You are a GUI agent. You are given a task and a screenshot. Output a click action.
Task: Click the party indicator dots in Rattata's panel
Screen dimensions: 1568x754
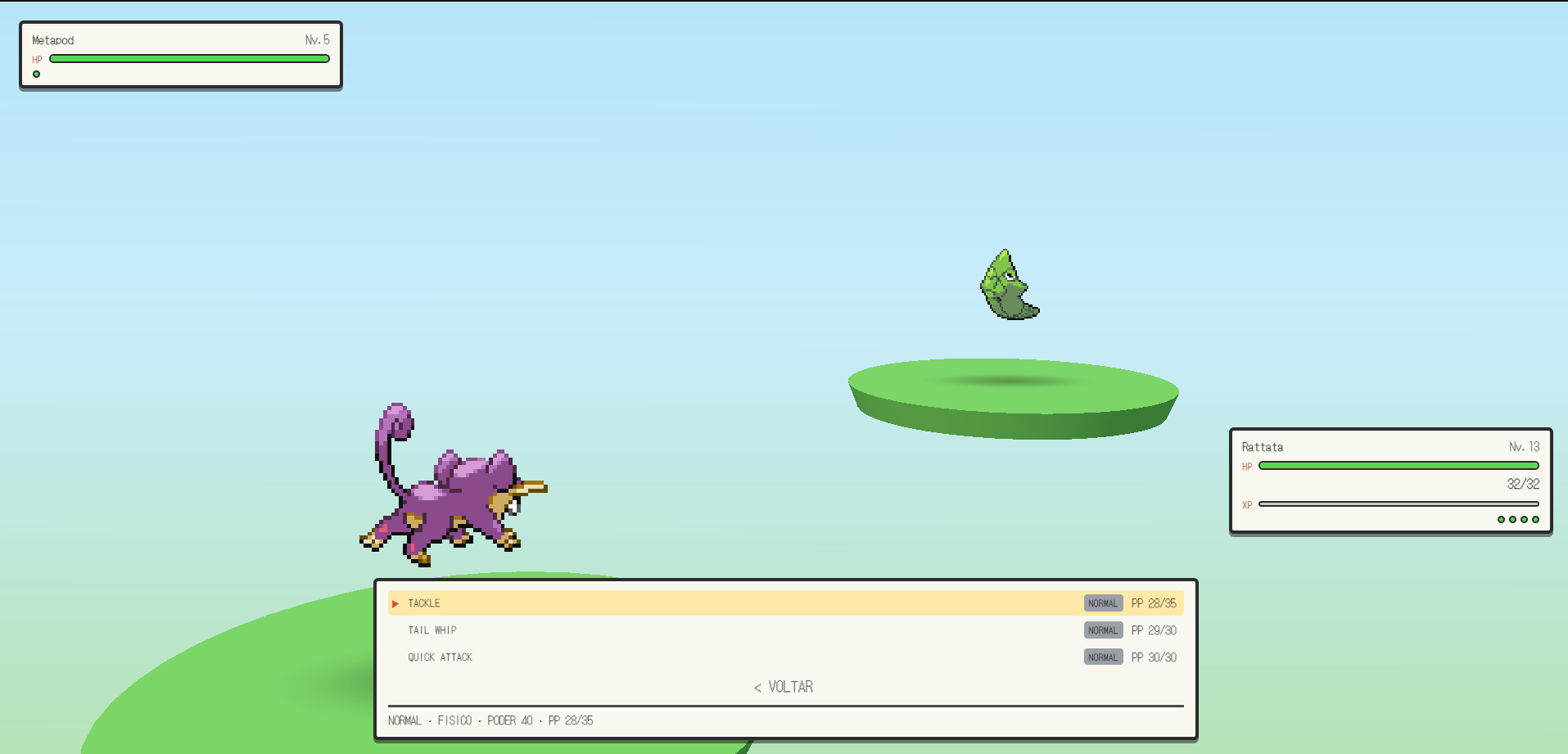1518,520
